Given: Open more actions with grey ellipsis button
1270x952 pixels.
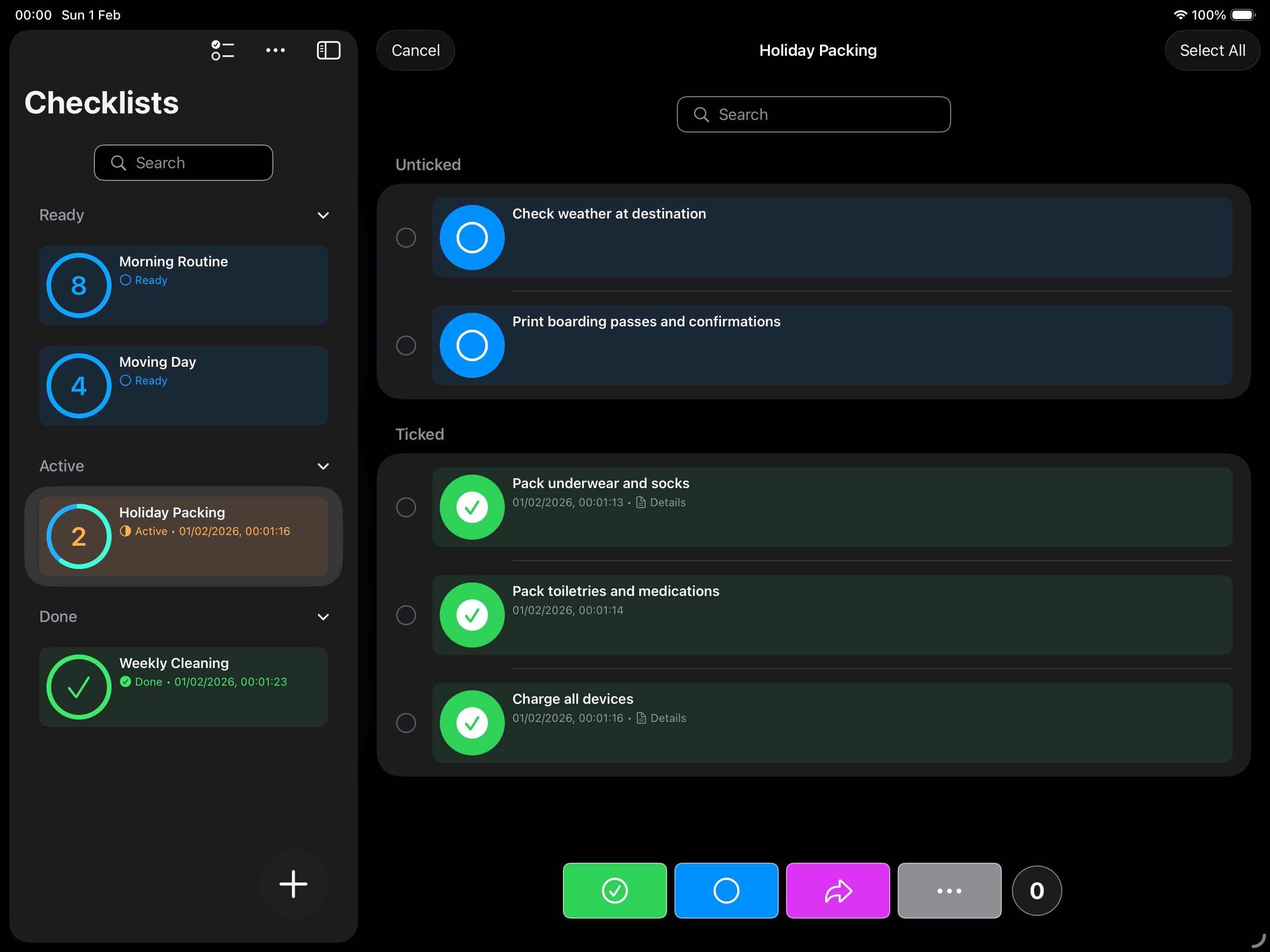Looking at the screenshot, I should 949,891.
